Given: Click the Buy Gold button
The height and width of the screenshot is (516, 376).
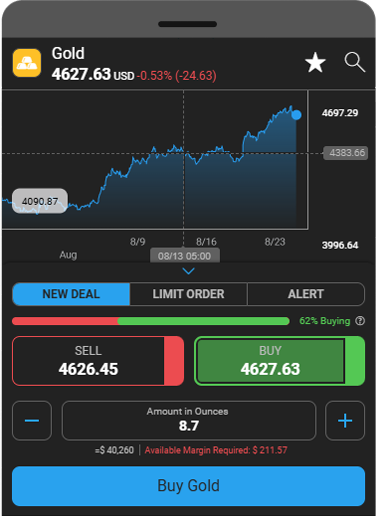Looking at the screenshot, I should tap(189, 486).
